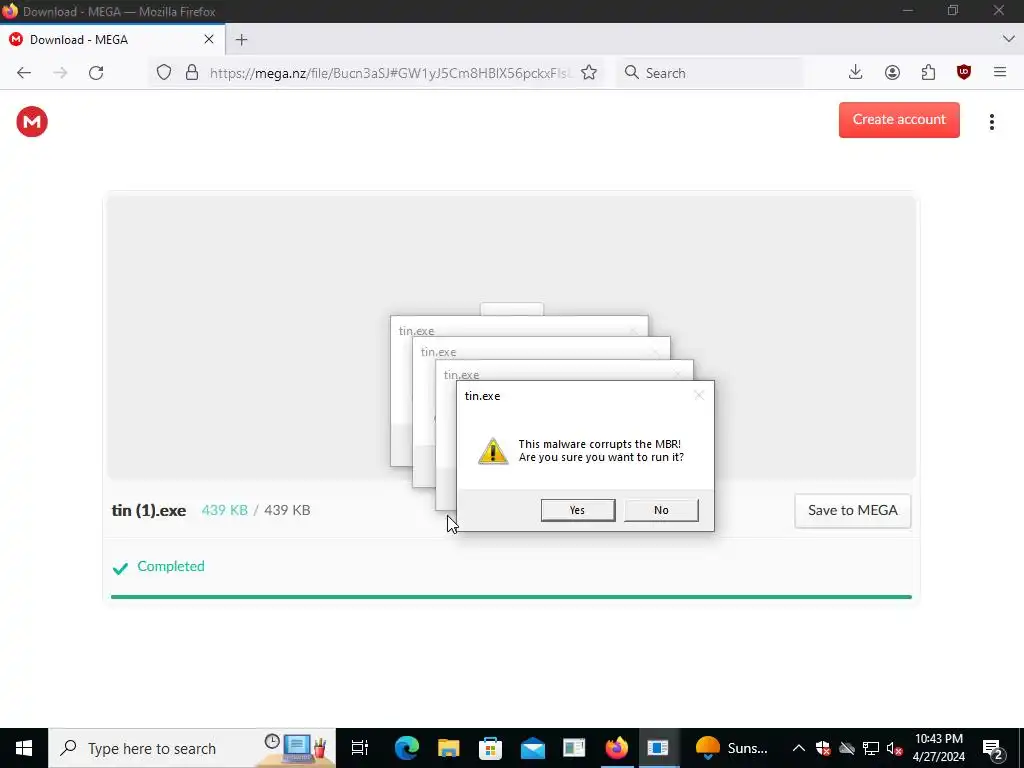Launch Microsoft Edge from taskbar
This screenshot has height=768, width=1024.
coord(406,748)
